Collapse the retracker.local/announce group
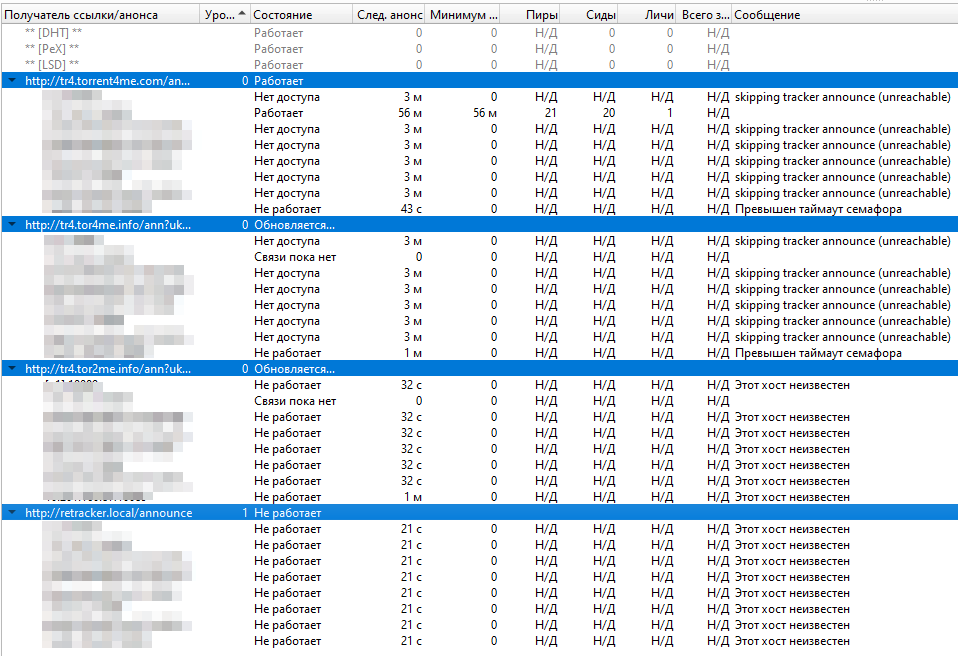The width and height of the screenshot is (958, 656). point(11,513)
